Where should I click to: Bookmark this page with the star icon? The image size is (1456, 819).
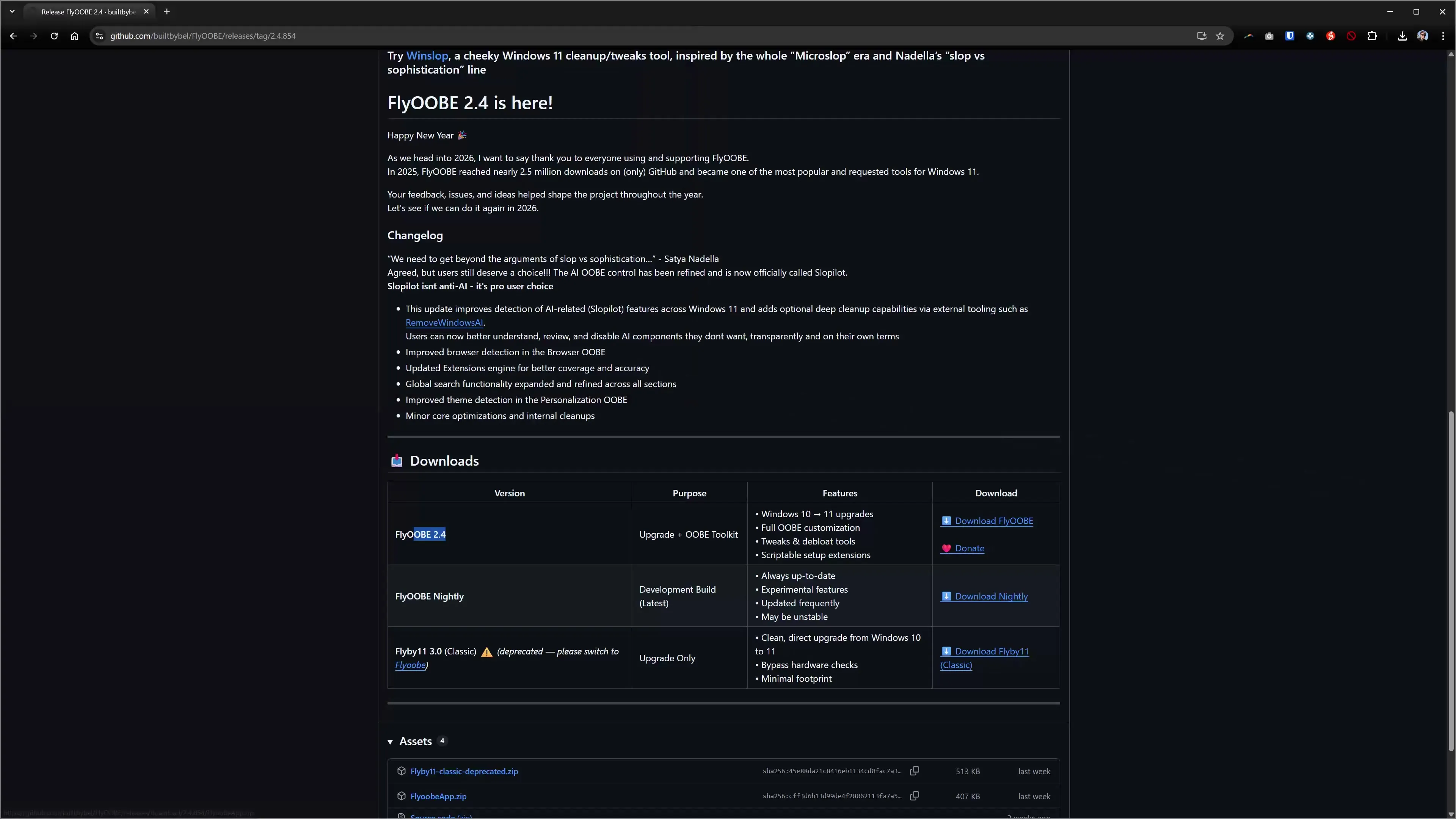(1220, 36)
